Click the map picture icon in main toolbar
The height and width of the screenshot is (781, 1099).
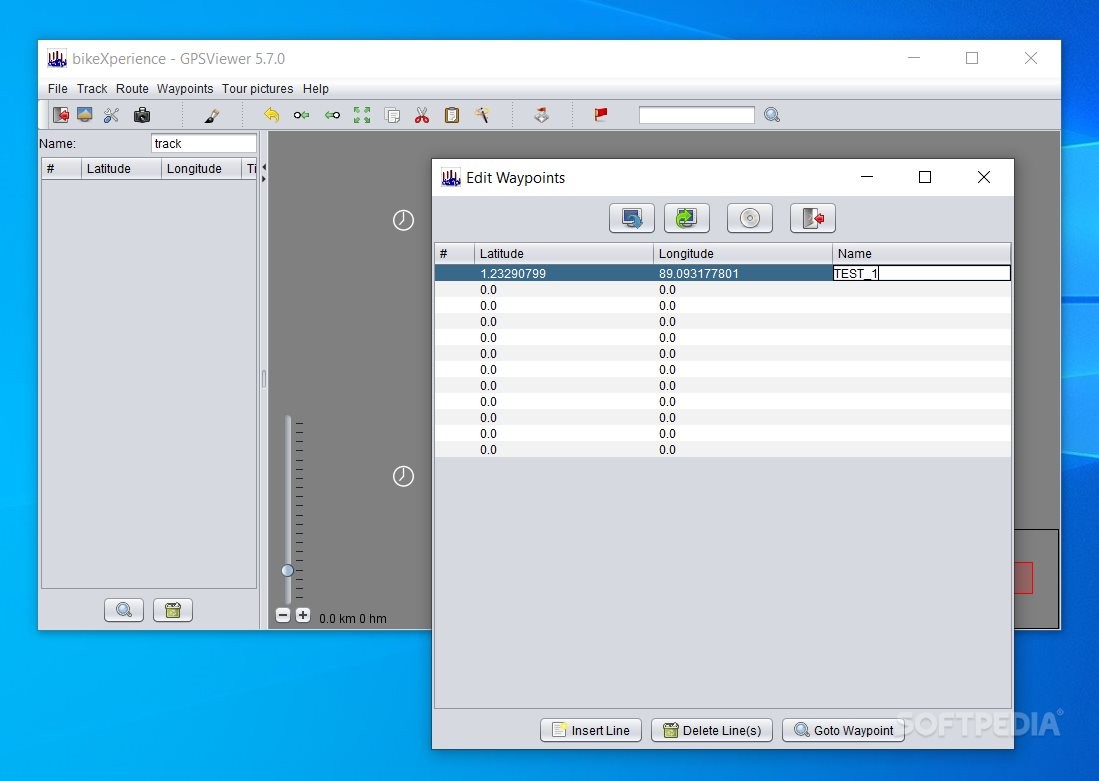pos(85,115)
